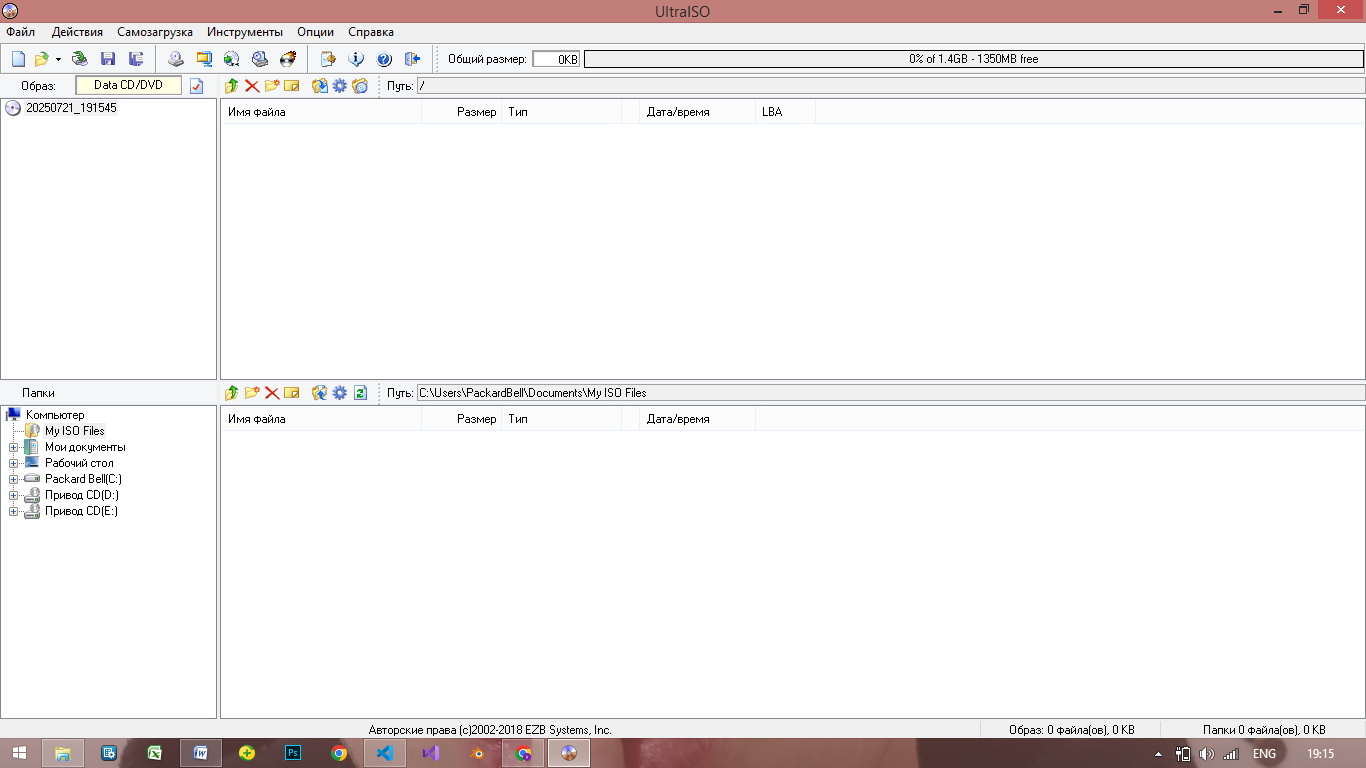Click the Burn CD/DVD image flame icon

pyautogui.click(x=288, y=59)
